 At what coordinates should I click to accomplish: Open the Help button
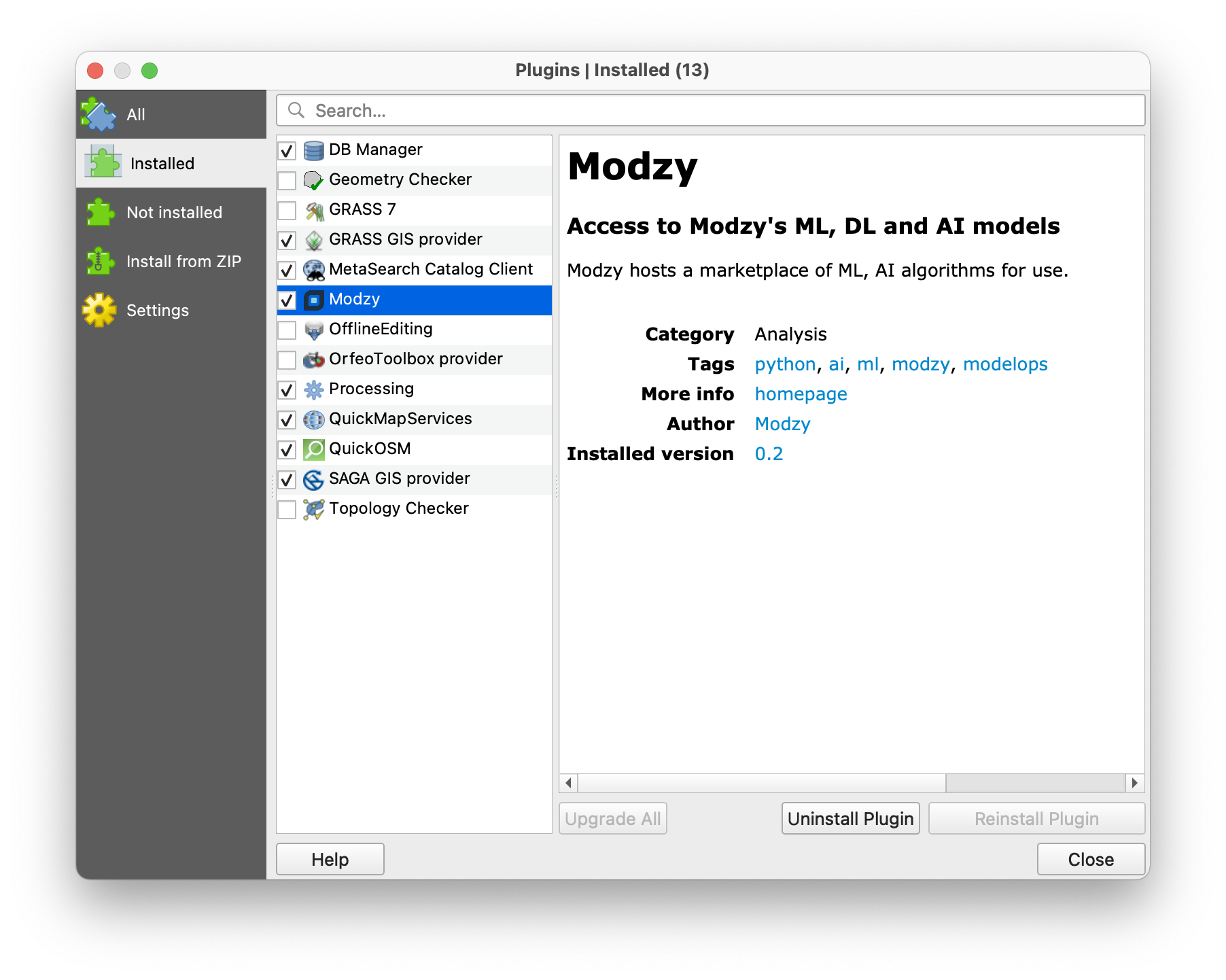pyautogui.click(x=330, y=859)
